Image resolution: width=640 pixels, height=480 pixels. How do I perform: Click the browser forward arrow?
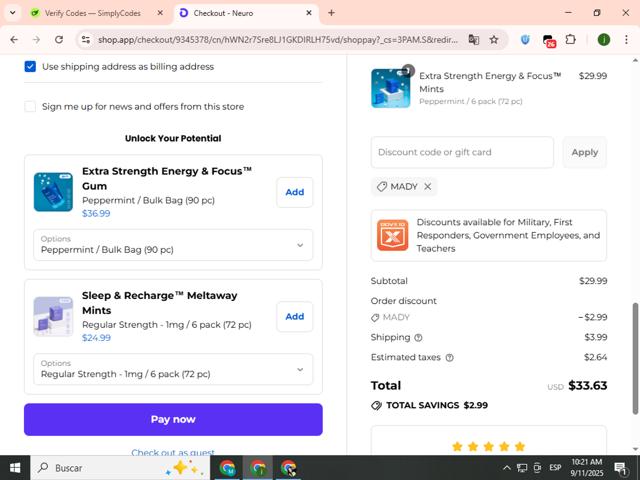coord(36,40)
